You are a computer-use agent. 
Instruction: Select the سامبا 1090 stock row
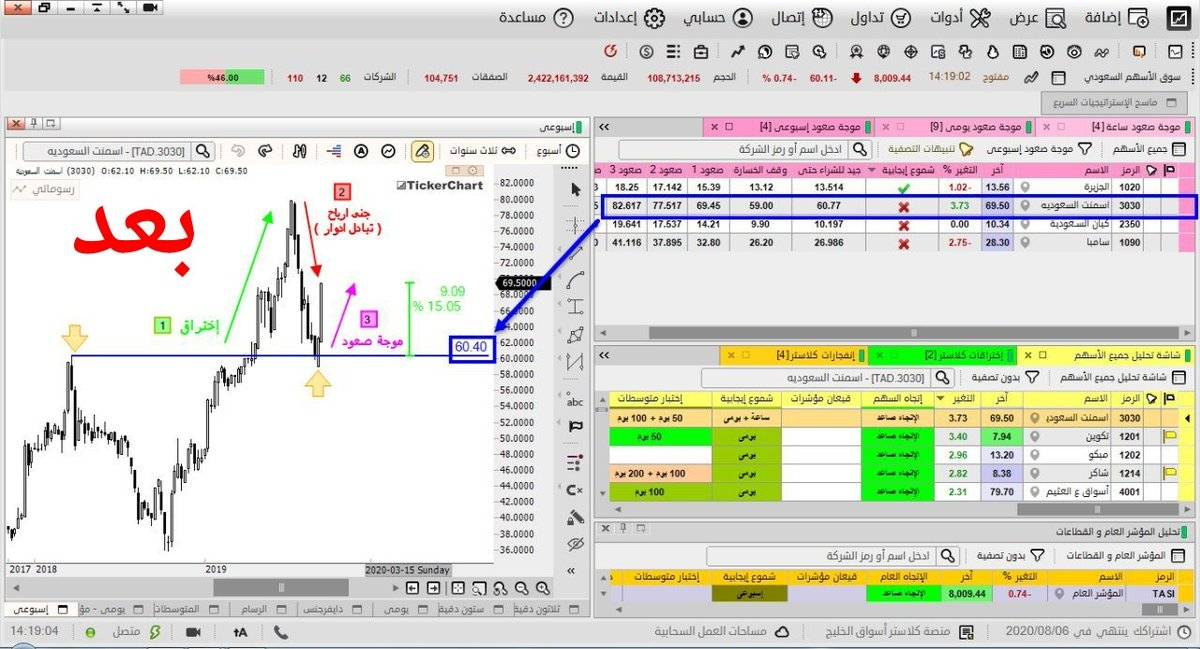click(x=895, y=243)
